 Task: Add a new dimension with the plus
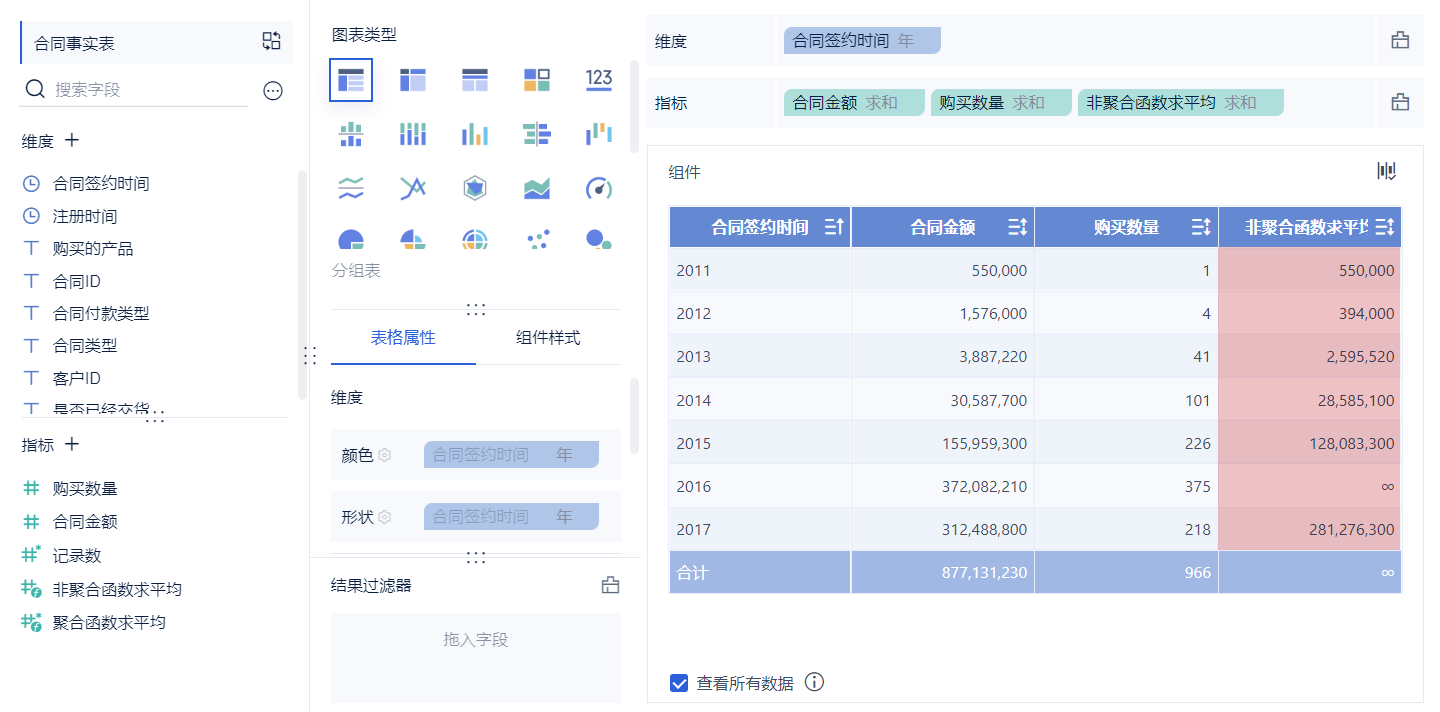click(72, 141)
